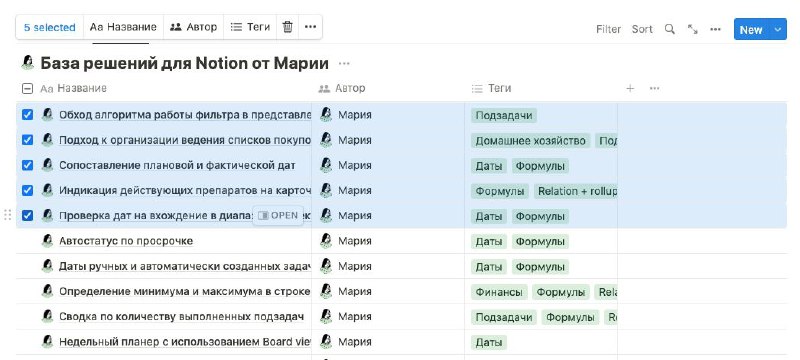Open the search magnifier icon
The width and height of the screenshot is (800, 360).
click(669, 29)
